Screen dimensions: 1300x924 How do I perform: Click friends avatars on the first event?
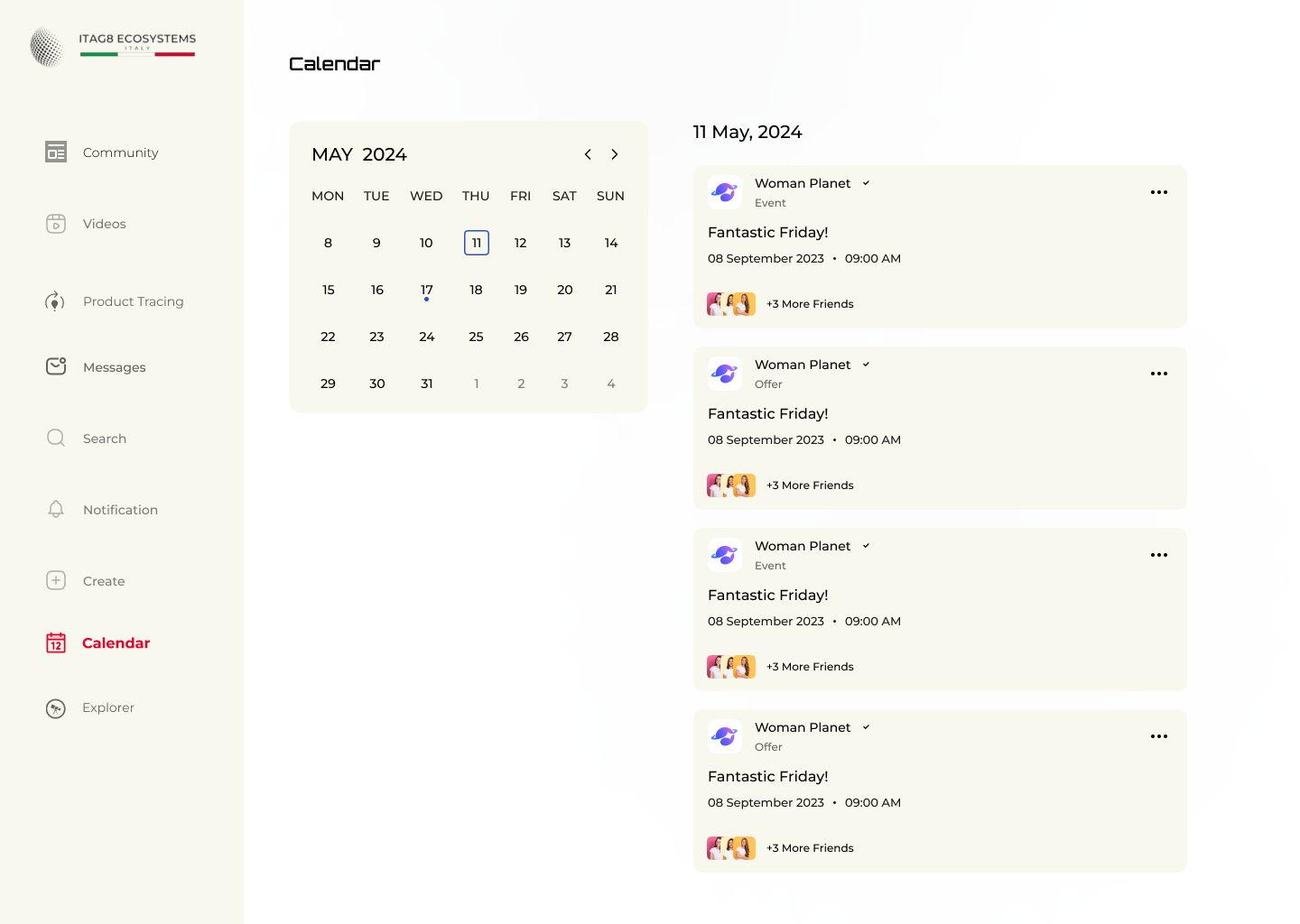tap(731, 304)
